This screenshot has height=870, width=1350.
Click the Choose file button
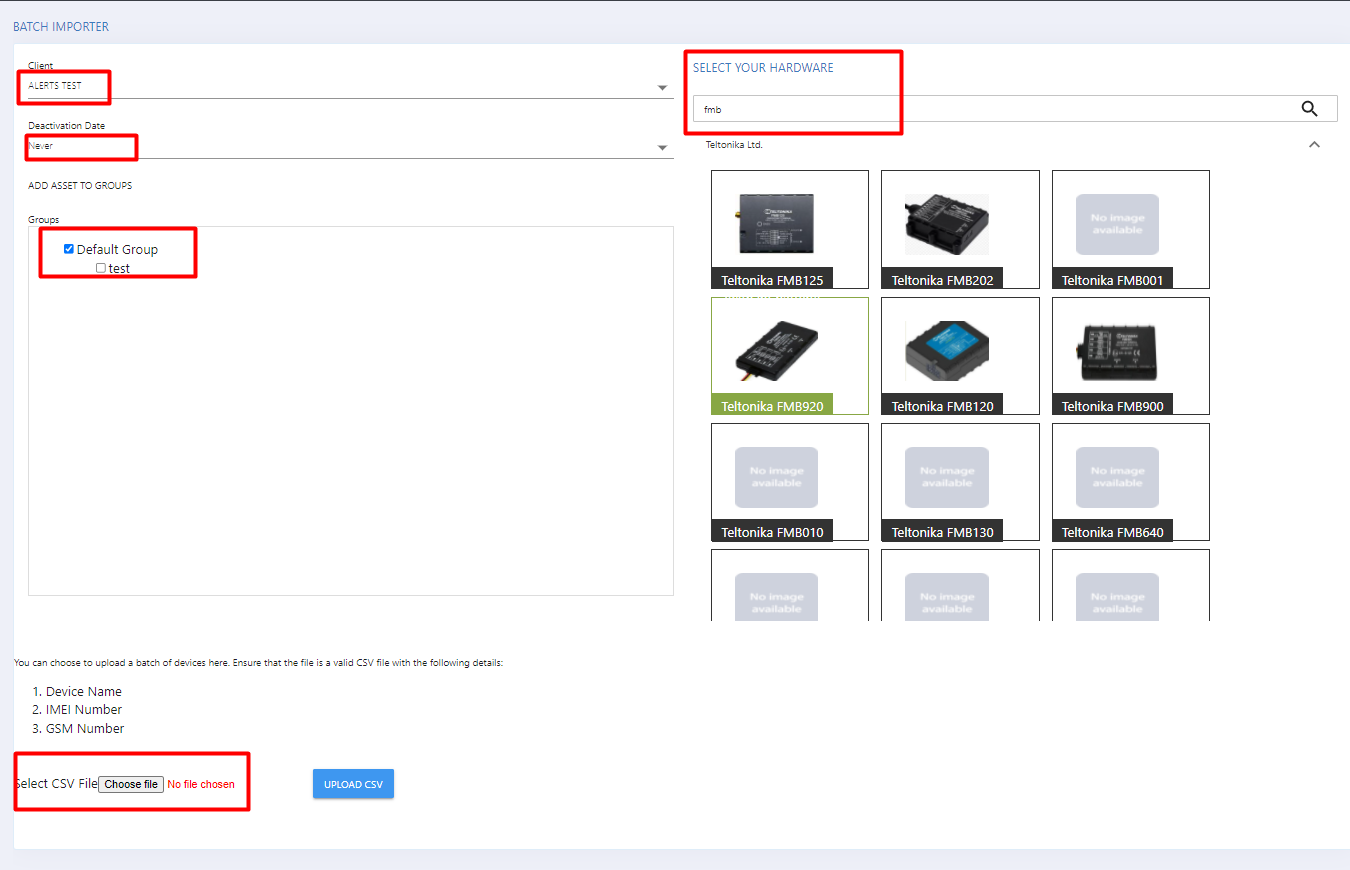click(131, 785)
